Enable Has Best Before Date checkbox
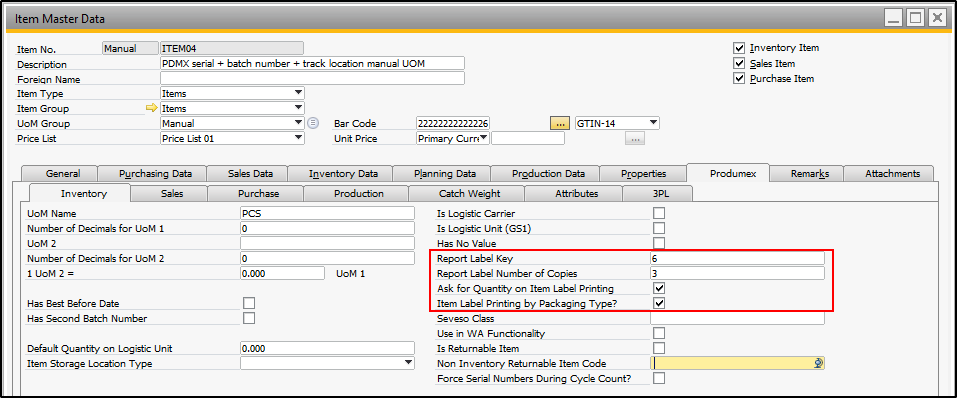The height and width of the screenshot is (398, 957). 249,303
